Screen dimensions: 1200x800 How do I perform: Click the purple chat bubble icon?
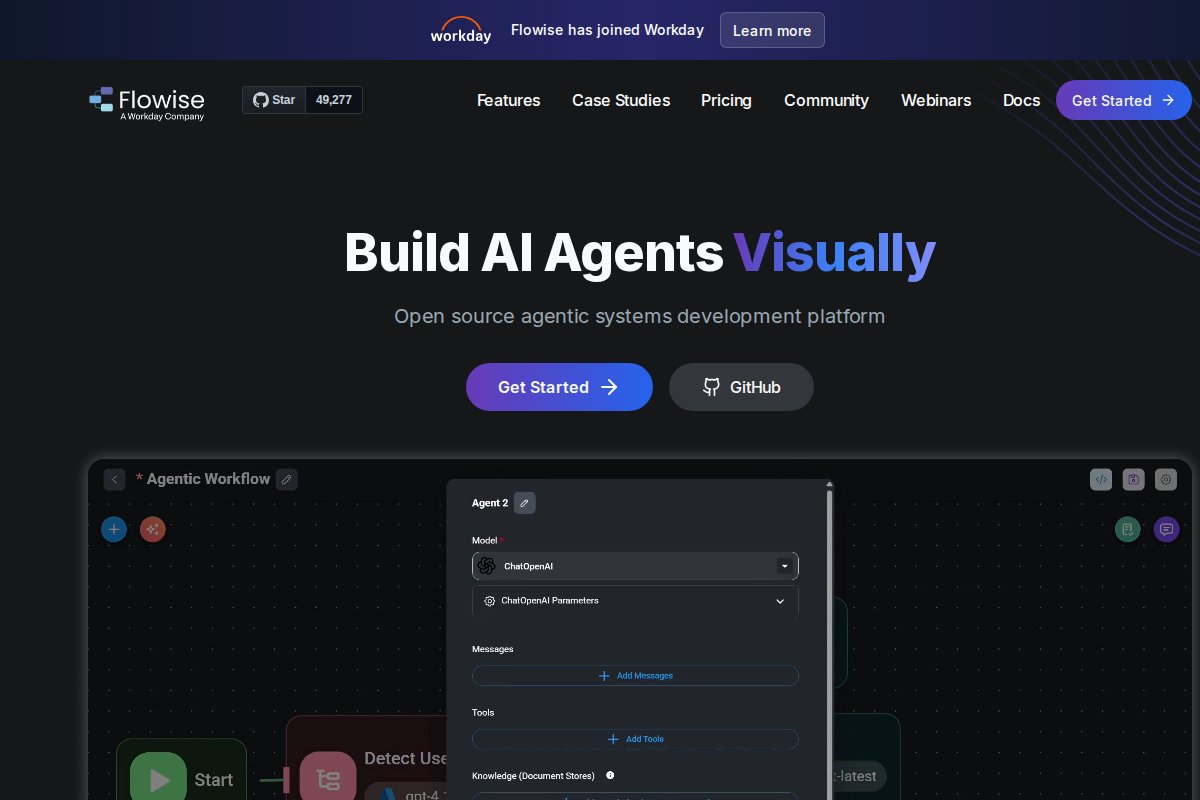point(1166,529)
